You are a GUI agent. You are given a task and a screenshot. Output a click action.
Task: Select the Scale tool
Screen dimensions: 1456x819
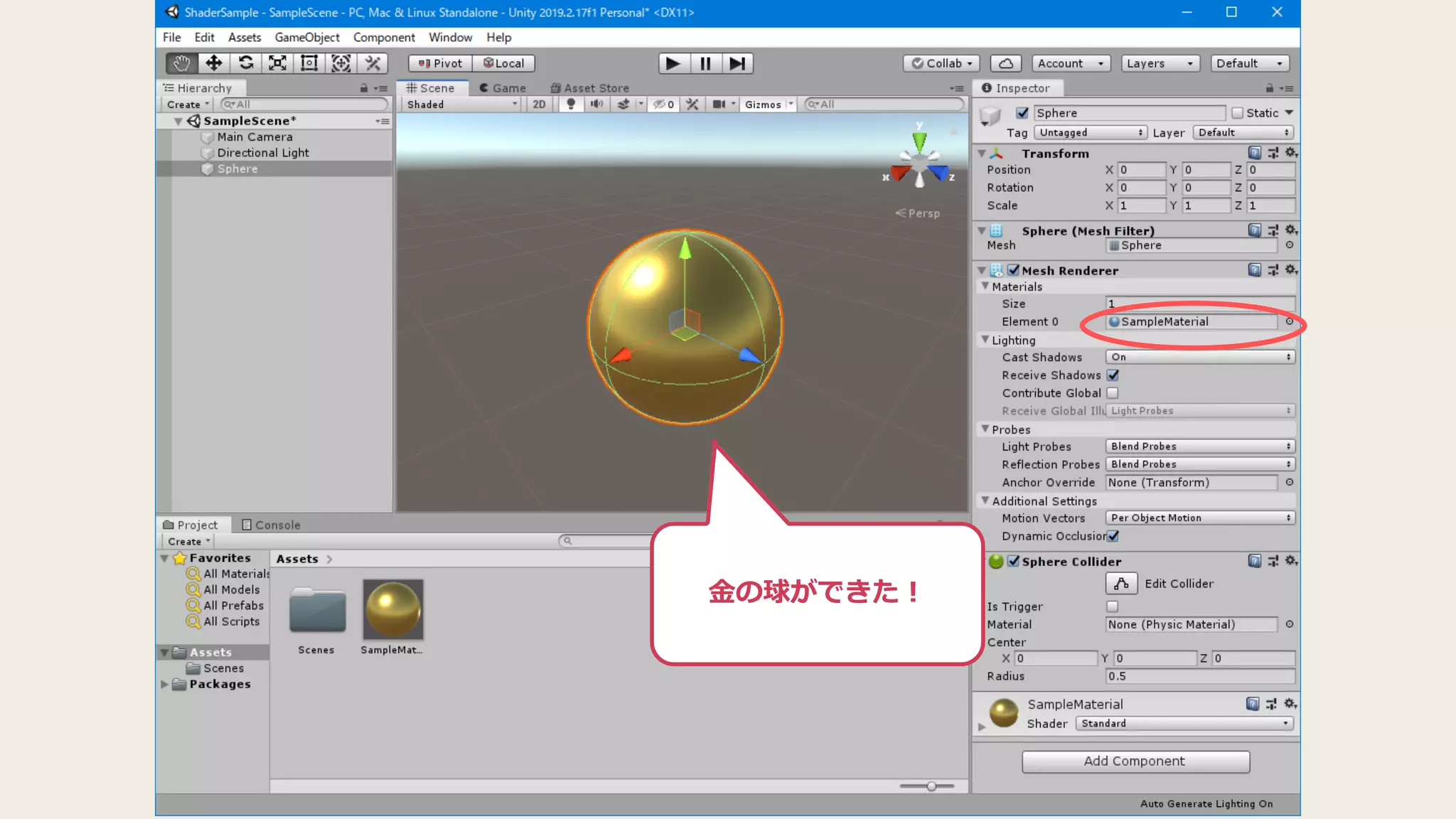pyautogui.click(x=277, y=63)
